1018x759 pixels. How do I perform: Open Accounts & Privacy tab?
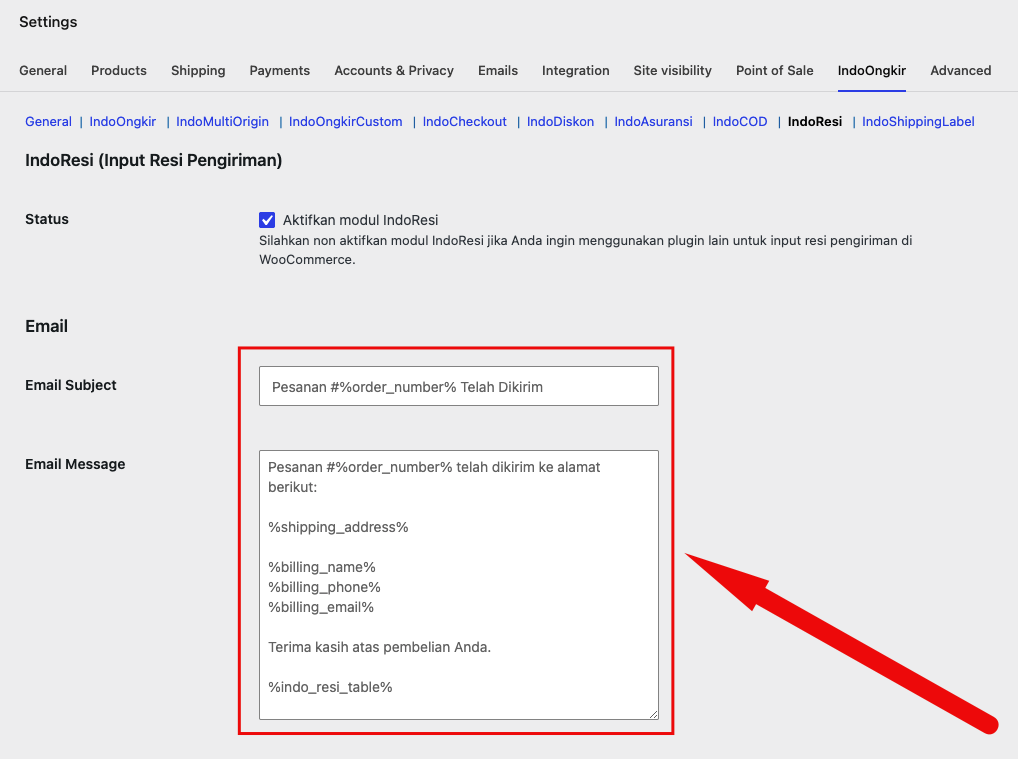point(394,70)
